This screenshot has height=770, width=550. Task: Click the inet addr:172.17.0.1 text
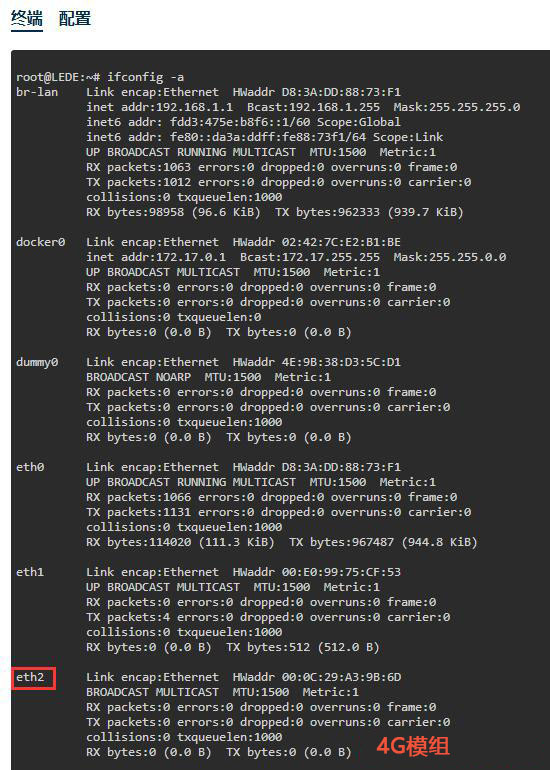pyautogui.click(x=156, y=257)
